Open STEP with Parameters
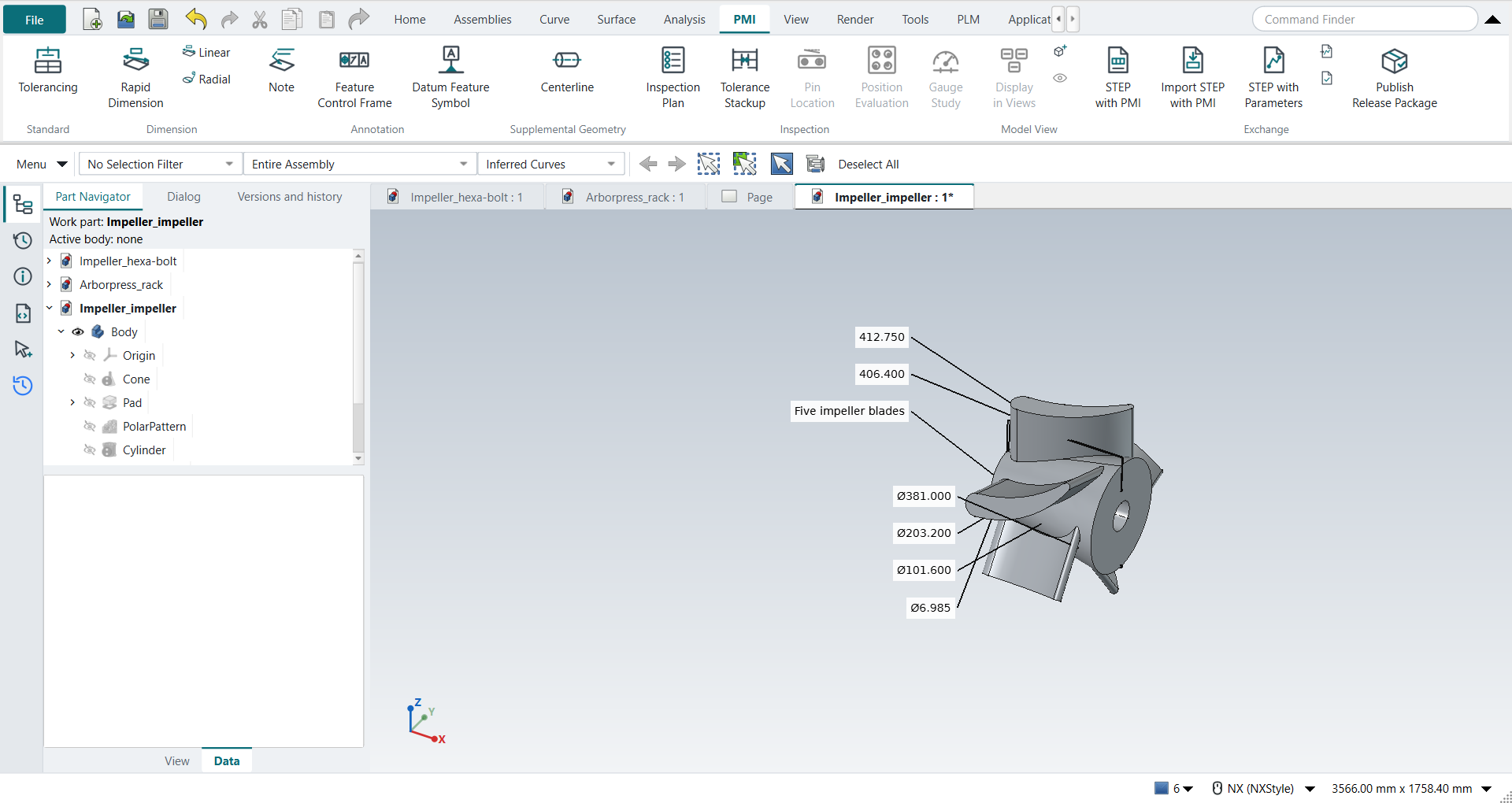The height and width of the screenshot is (803, 1512). click(x=1273, y=78)
